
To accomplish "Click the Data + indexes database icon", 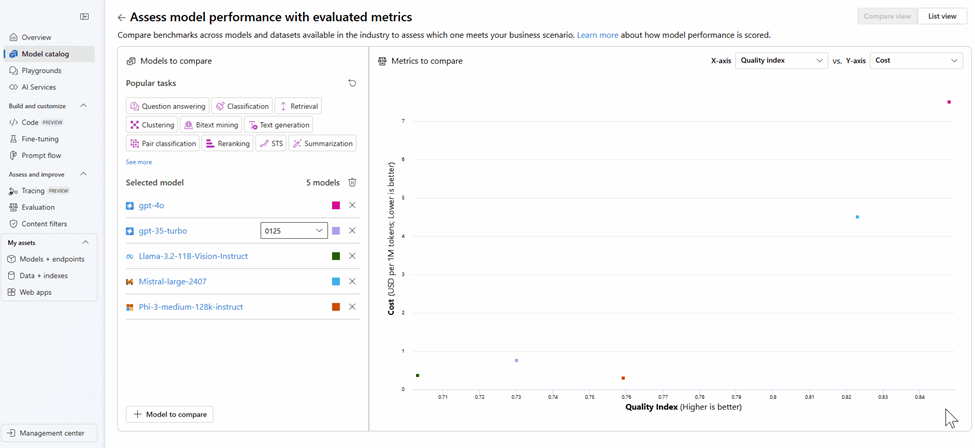I will (12, 276).
